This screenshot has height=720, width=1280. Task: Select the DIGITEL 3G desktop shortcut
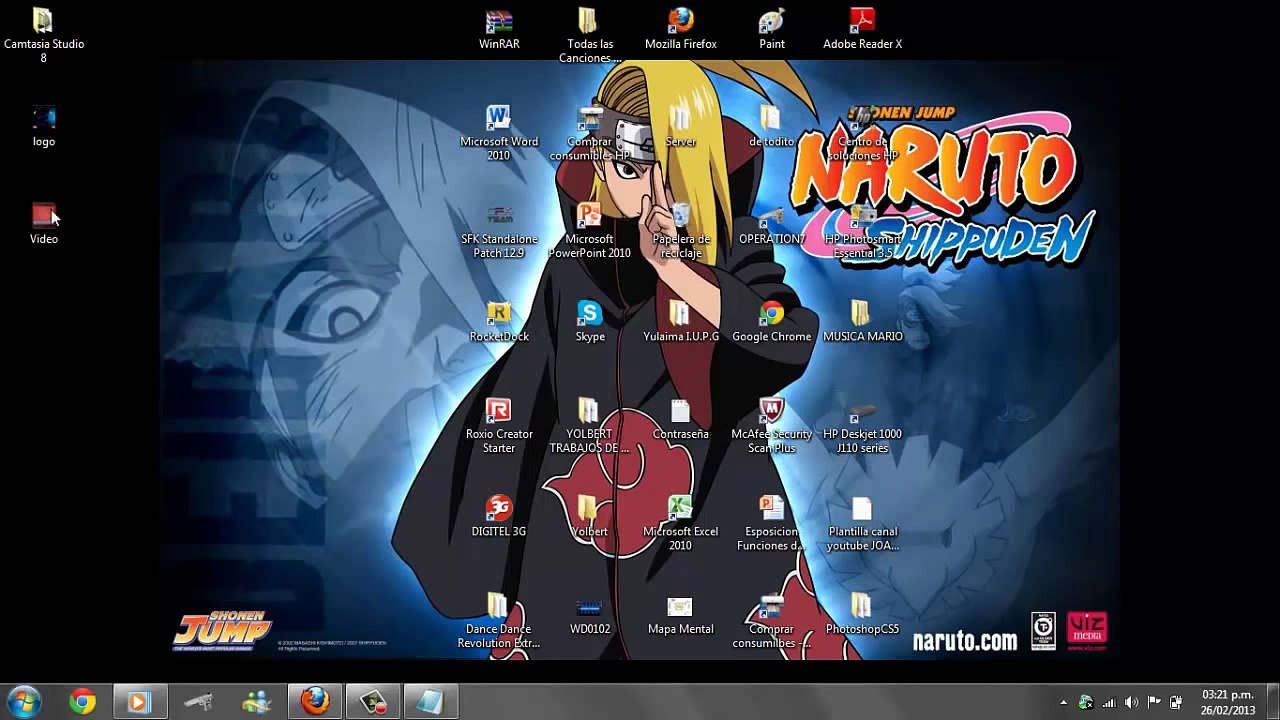499,516
